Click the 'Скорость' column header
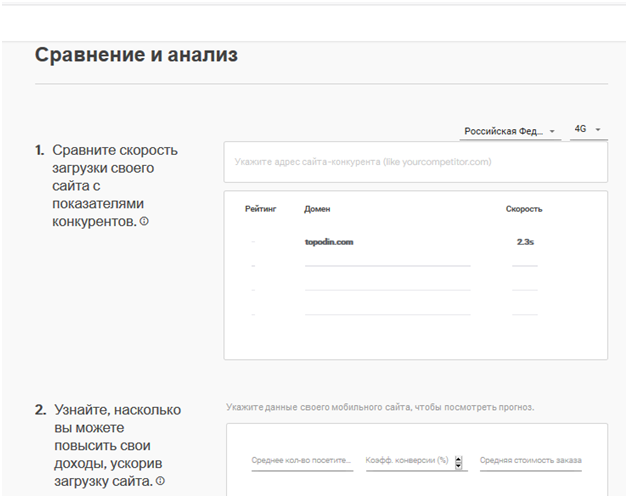This screenshot has height=498, width=628. tap(524, 209)
